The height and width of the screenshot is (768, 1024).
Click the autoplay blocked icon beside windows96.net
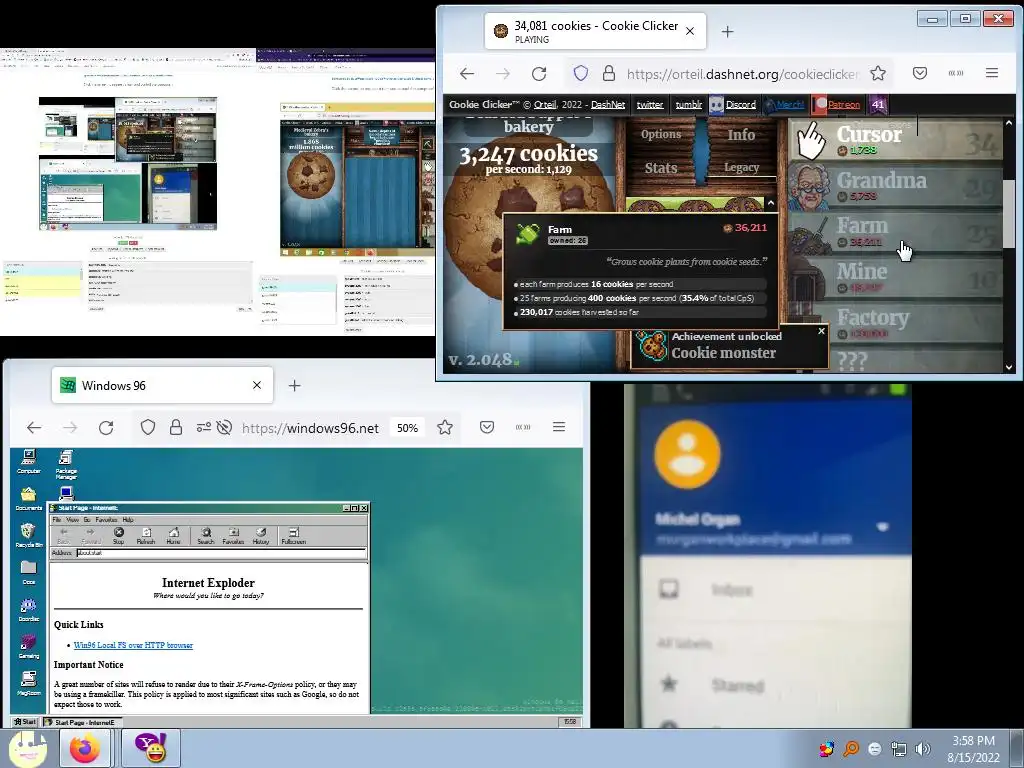point(224,428)
